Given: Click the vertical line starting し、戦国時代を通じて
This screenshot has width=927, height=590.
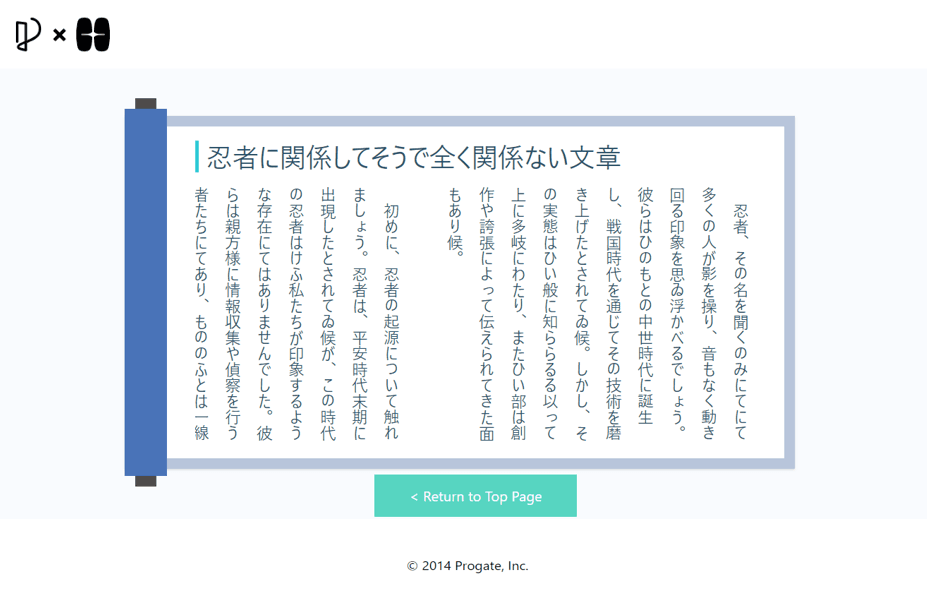Looking at the screenshot, I should [613, 314].
